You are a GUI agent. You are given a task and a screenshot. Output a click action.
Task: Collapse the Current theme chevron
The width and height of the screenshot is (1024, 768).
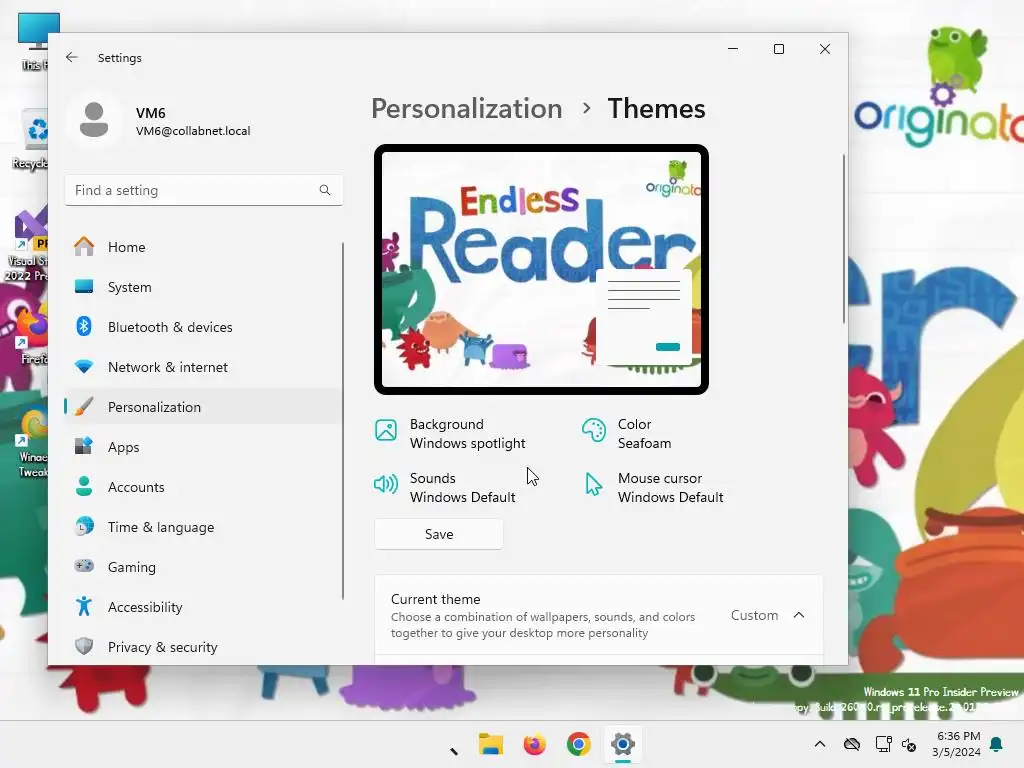click(799, 615)
